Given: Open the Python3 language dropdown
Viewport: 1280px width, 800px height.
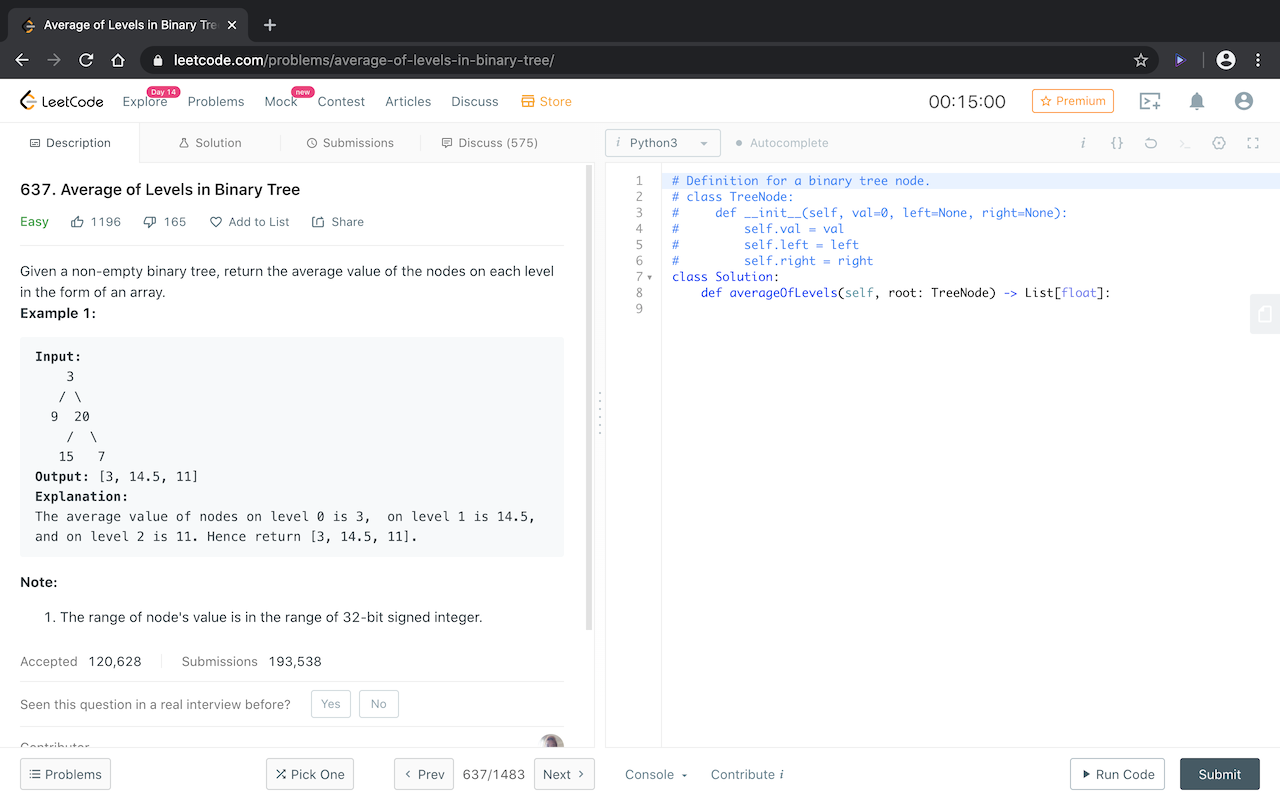Looking at the screenshot, I should (663, 143).
